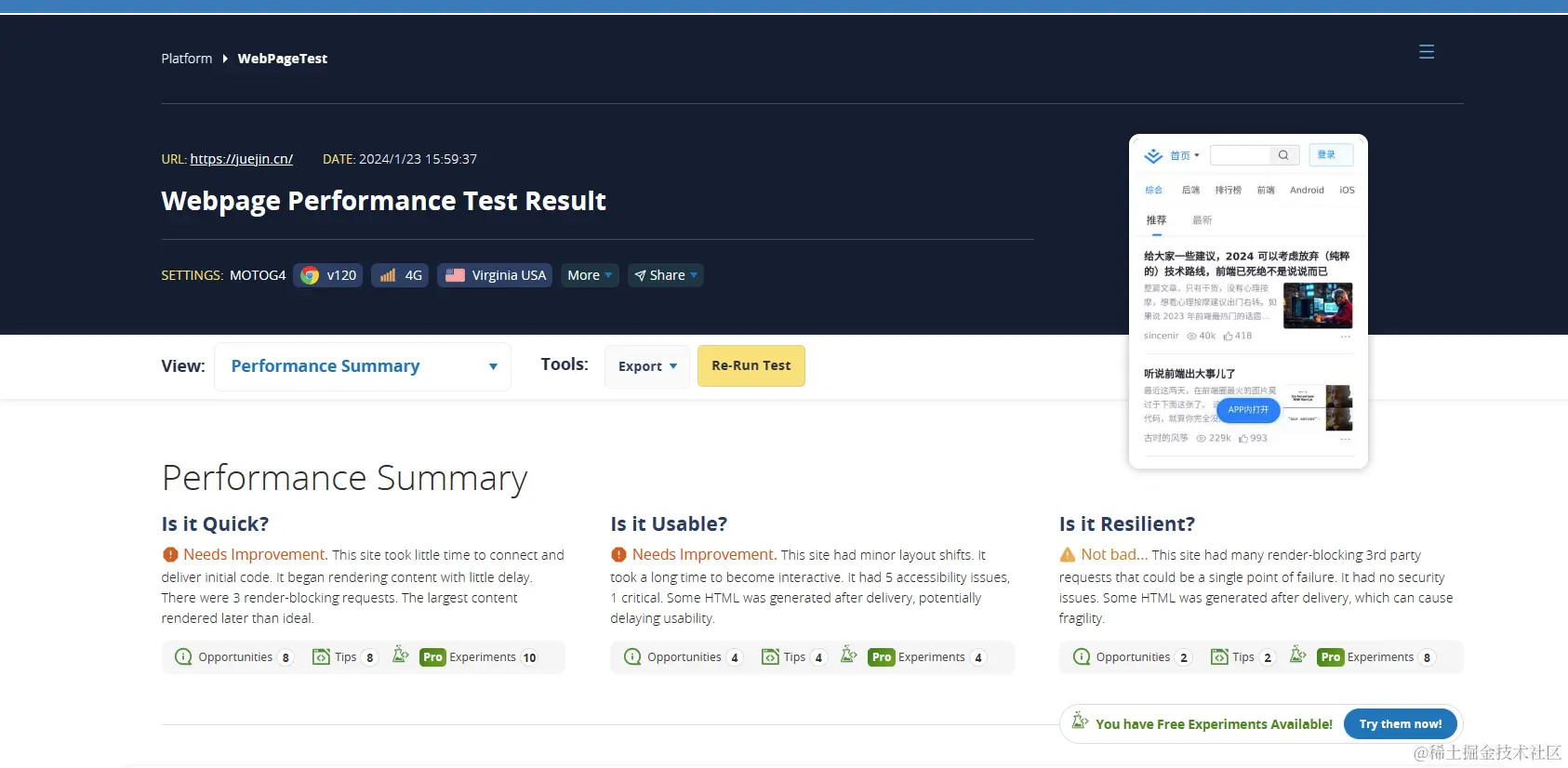Open the hamburger menu icon
The width and height of the screenshot is (1568, 768).
1427,52
